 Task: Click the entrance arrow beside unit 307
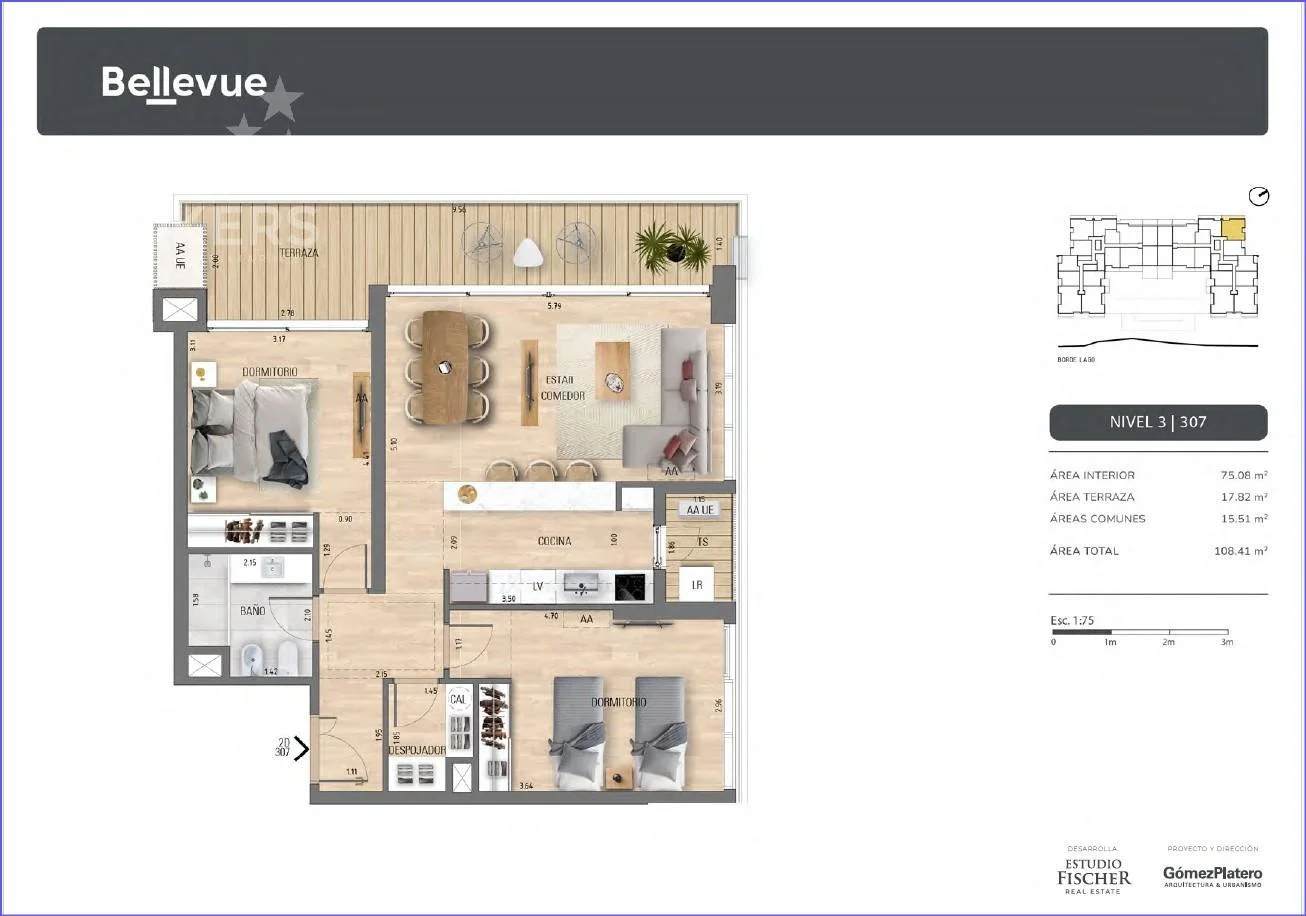click(300, 747)
